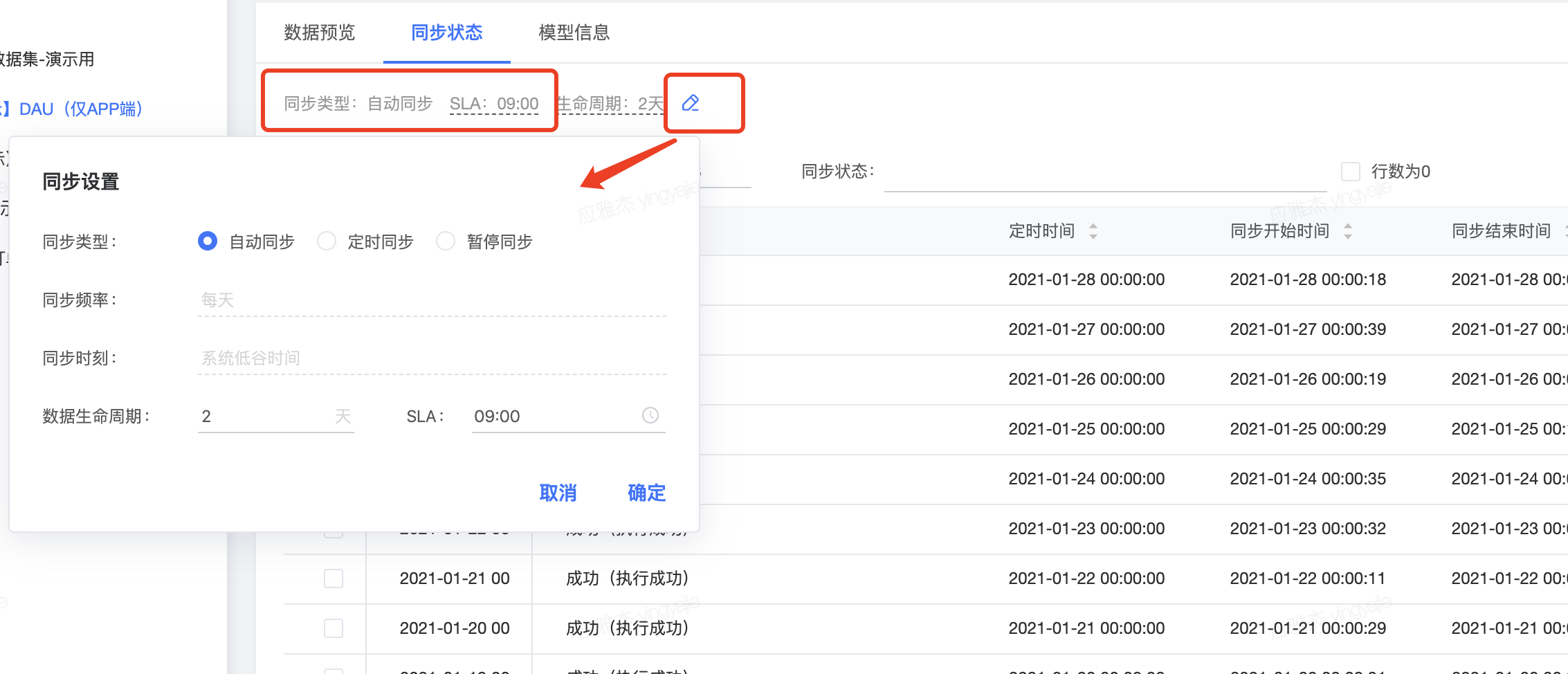Click 确定 to confirm sync settings
This screenshot has width=1568, height=674.
[x=647, y=493]
